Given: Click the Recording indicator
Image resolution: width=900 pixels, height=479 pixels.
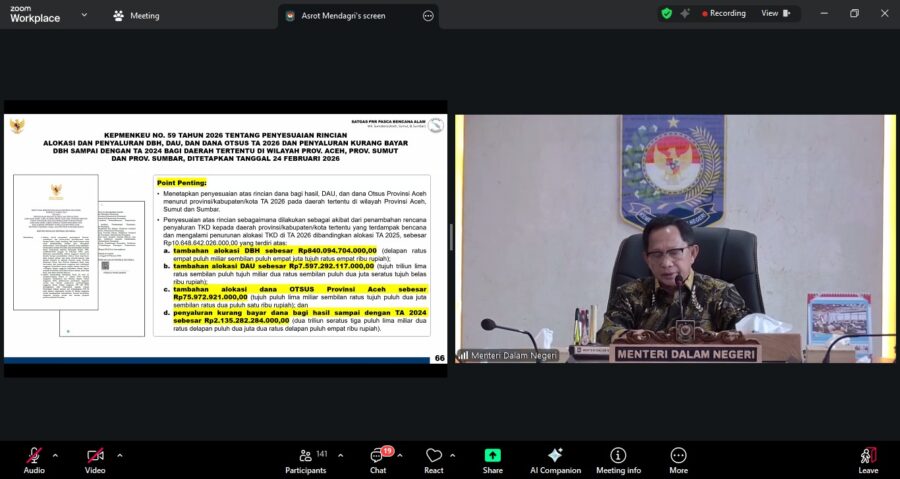Looking at the screenshot, I should tap(724, 14).
